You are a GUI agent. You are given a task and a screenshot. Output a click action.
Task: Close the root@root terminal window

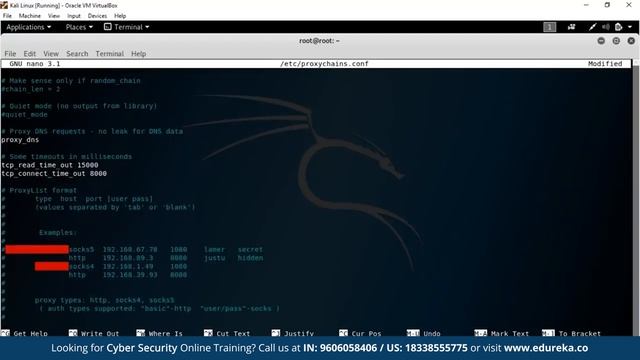point(631,41)
